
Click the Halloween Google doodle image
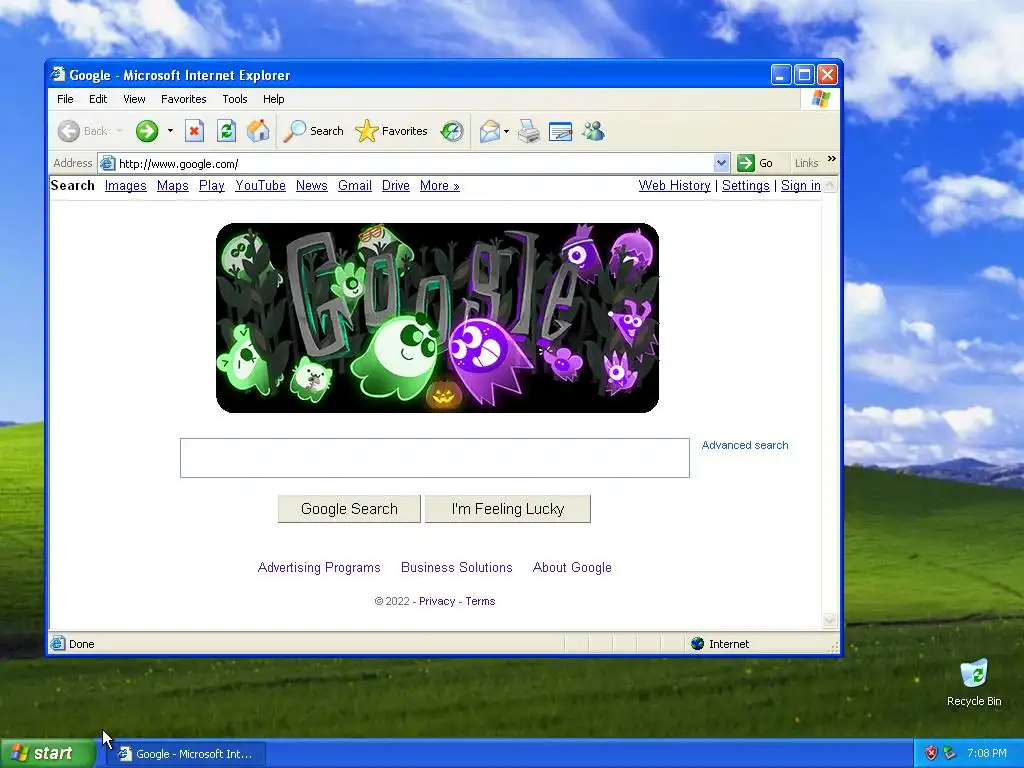438,318
